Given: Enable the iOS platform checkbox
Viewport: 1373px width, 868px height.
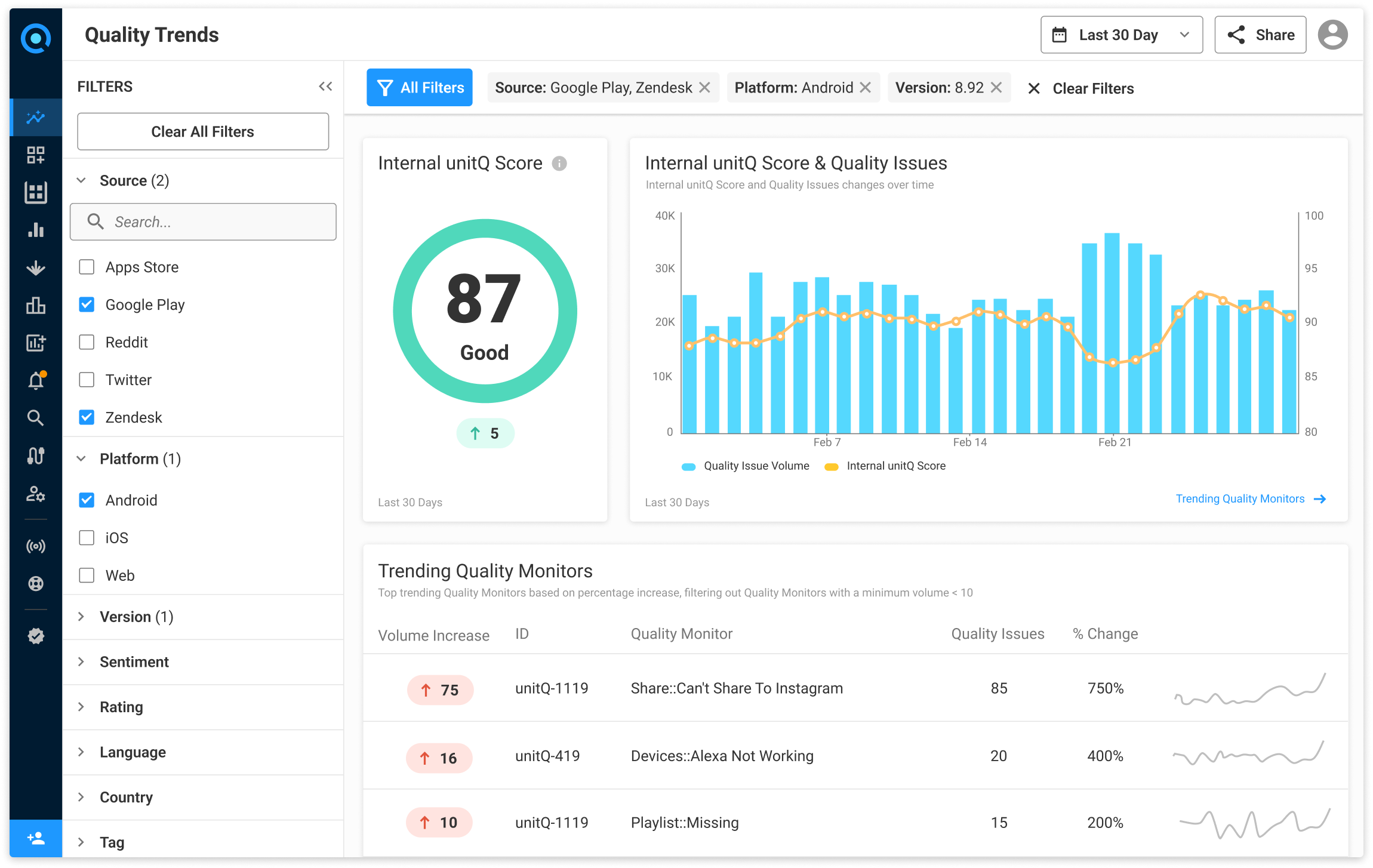Looking at the screenshot, I should pos(87,538).
